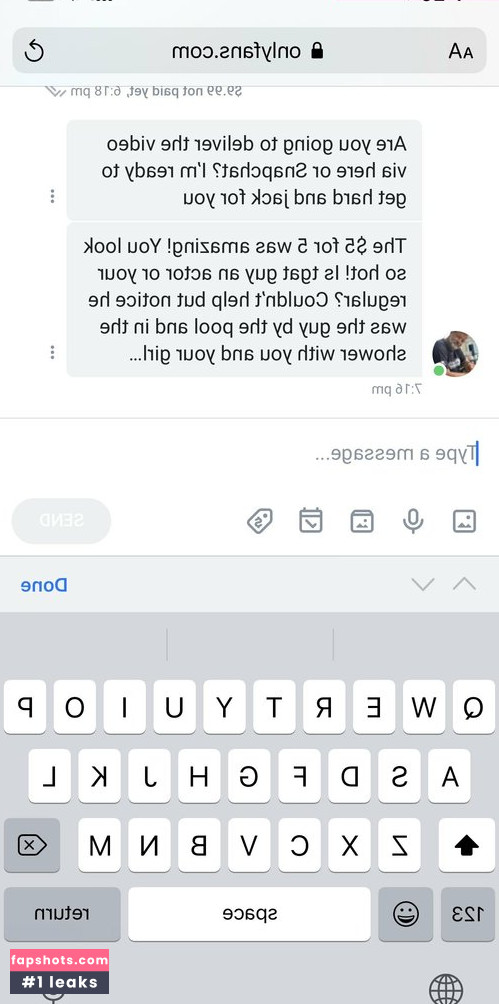The height and width of the screenshot is (1004, 499).
Task: Tap the SEND button
Action: (x=61, y=521)
